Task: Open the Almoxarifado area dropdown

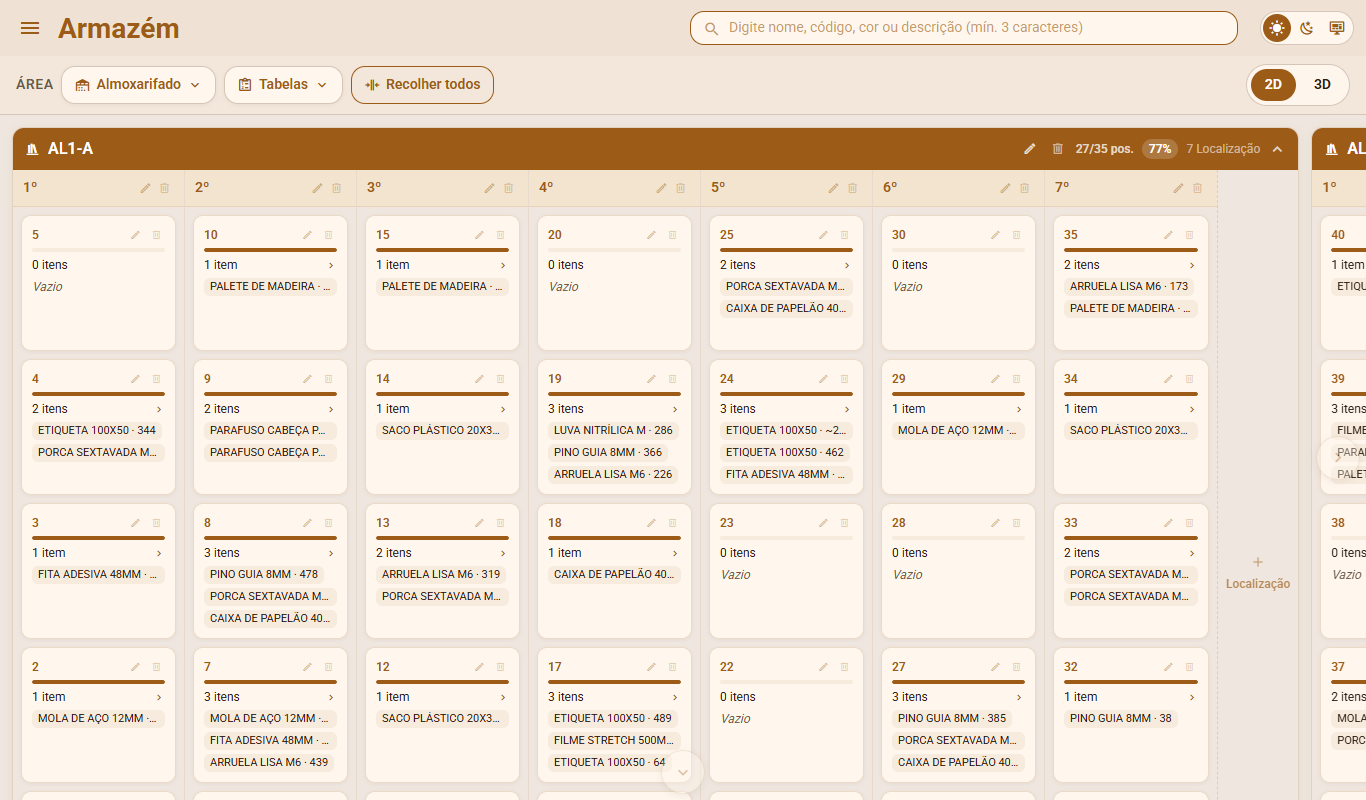Action: (x=138, y=85)
